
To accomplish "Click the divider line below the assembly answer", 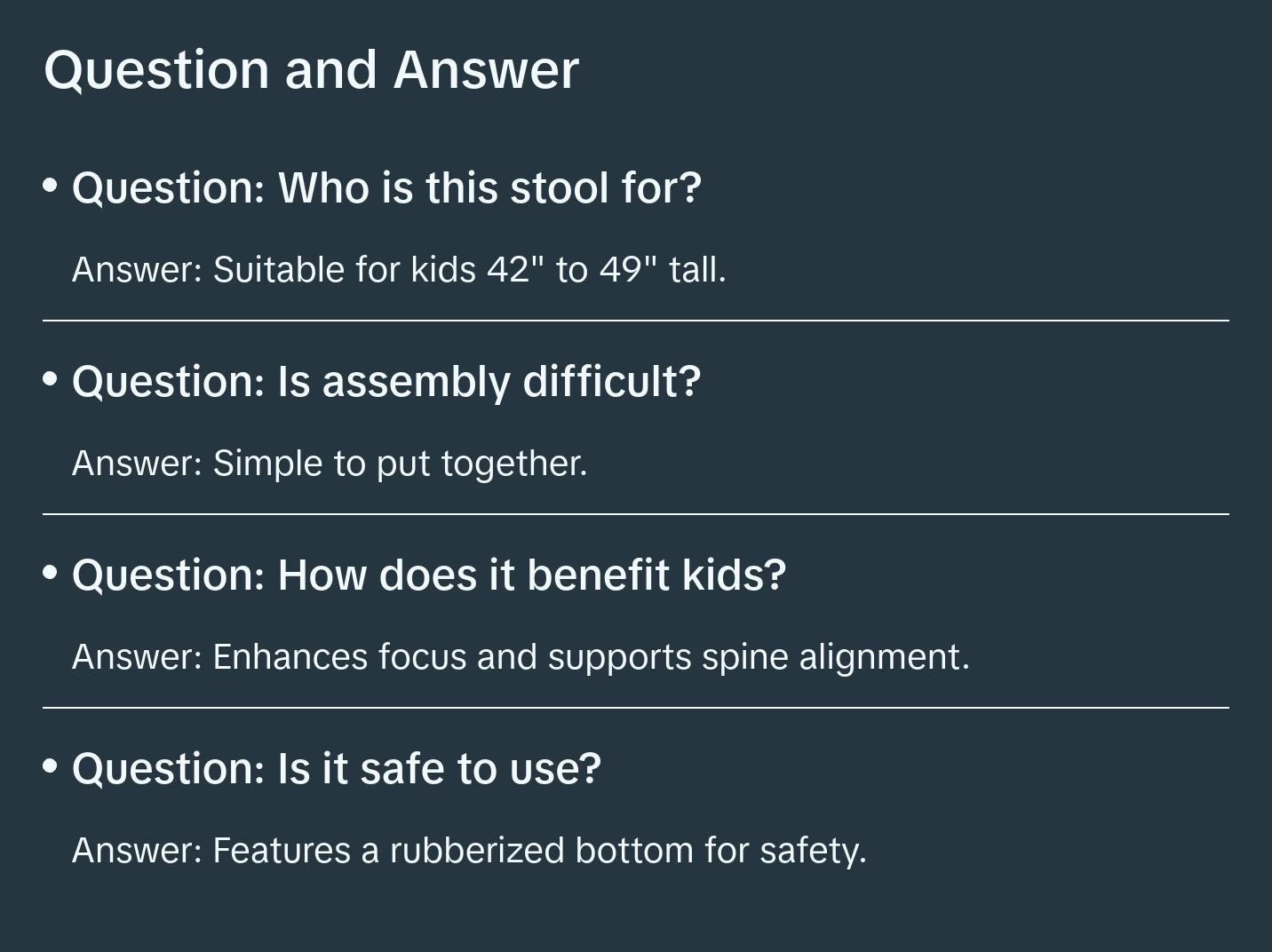I will click(636, 514).
